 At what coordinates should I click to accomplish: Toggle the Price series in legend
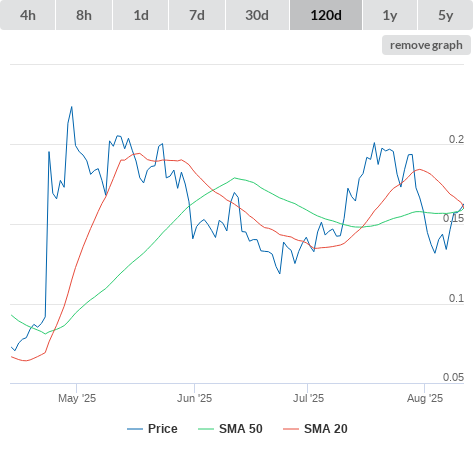tap(152, 429)
